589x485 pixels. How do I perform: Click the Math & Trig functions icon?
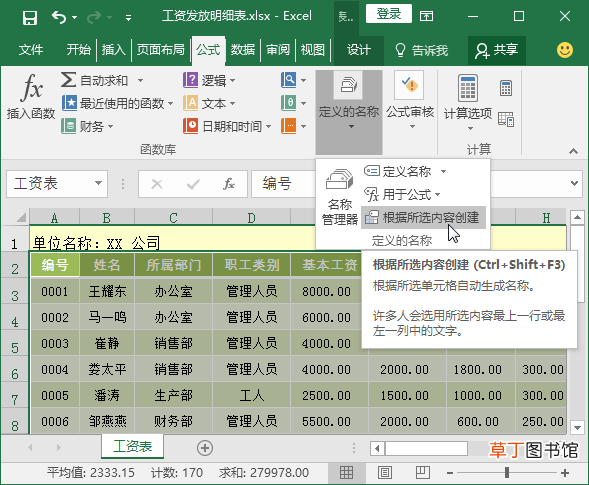click(x=288, y=103)
